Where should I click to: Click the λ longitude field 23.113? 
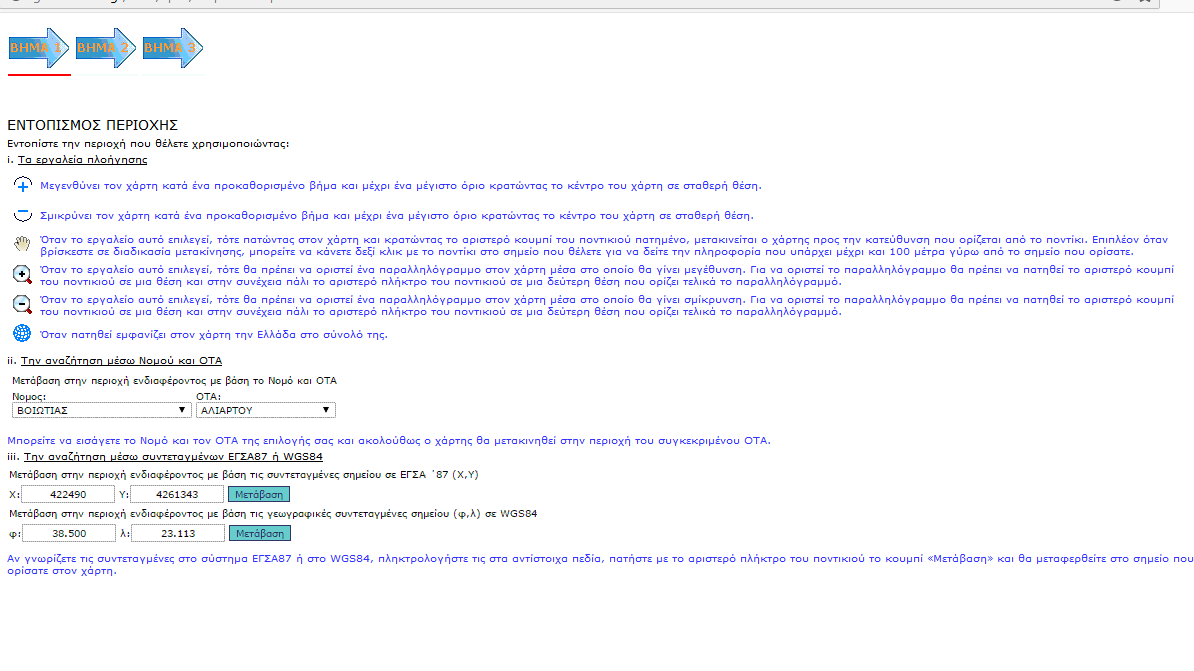pos(177,533)
